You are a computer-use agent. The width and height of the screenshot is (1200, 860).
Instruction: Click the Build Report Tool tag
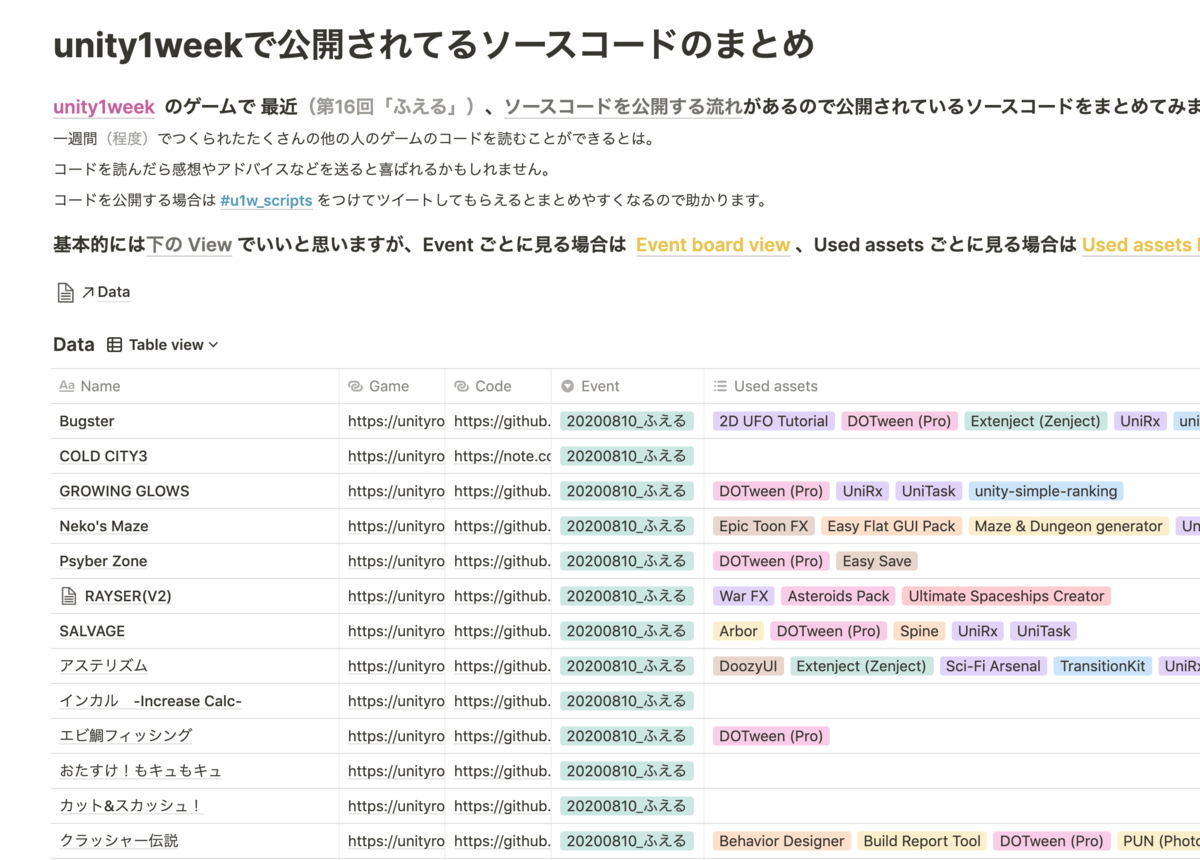[x=921, y=841]
